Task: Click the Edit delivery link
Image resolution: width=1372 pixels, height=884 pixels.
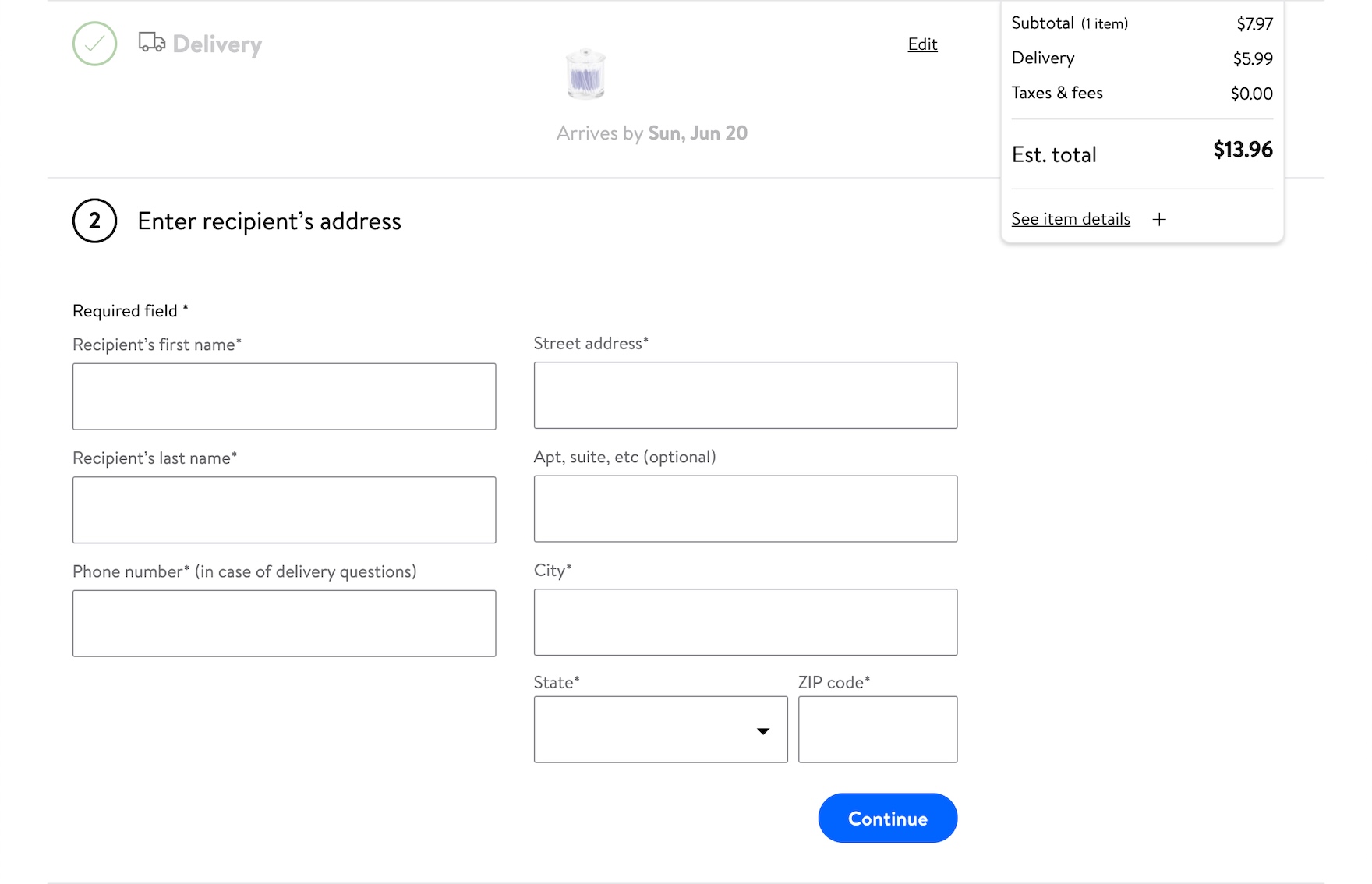Action: pyautogui.click(x=922, y=44)
